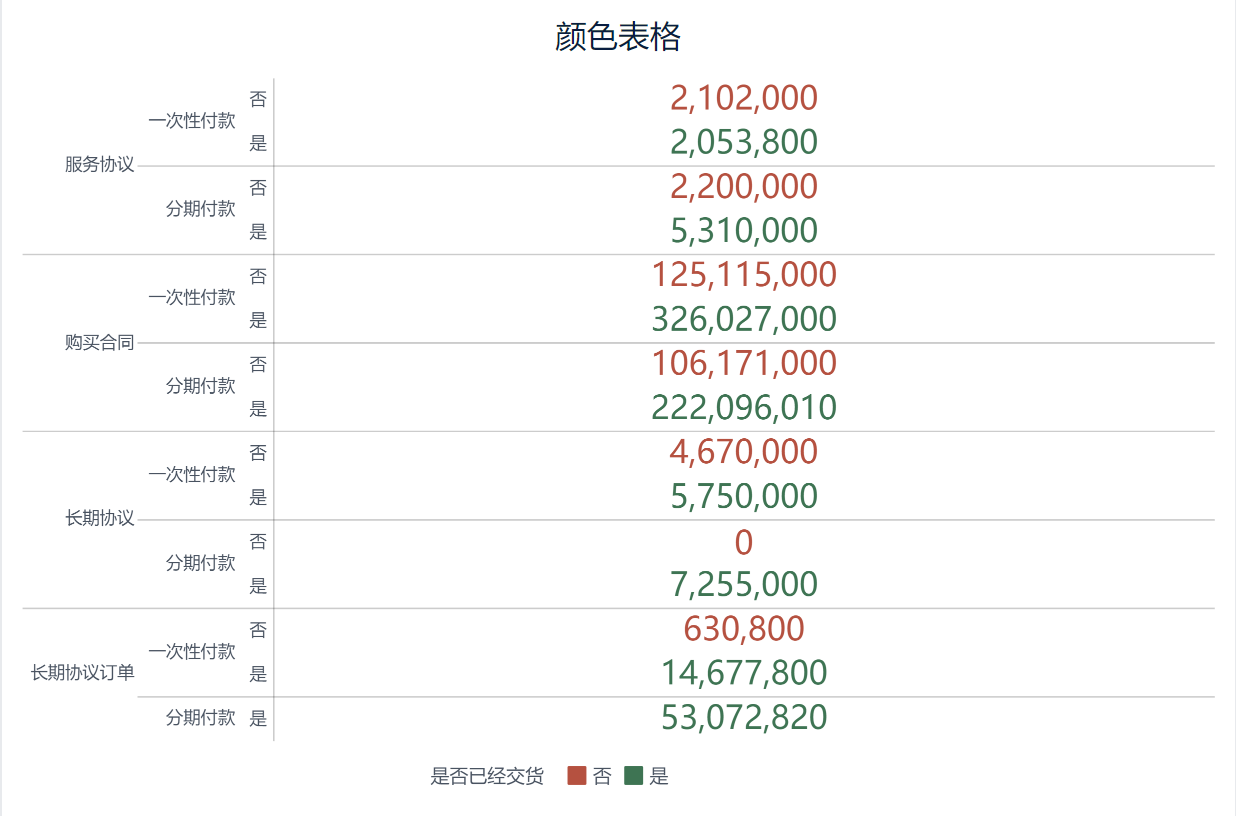Screen dimensions: 1236x816
Task: Click the red 否 legend swatch
Action: click(576, 776)
